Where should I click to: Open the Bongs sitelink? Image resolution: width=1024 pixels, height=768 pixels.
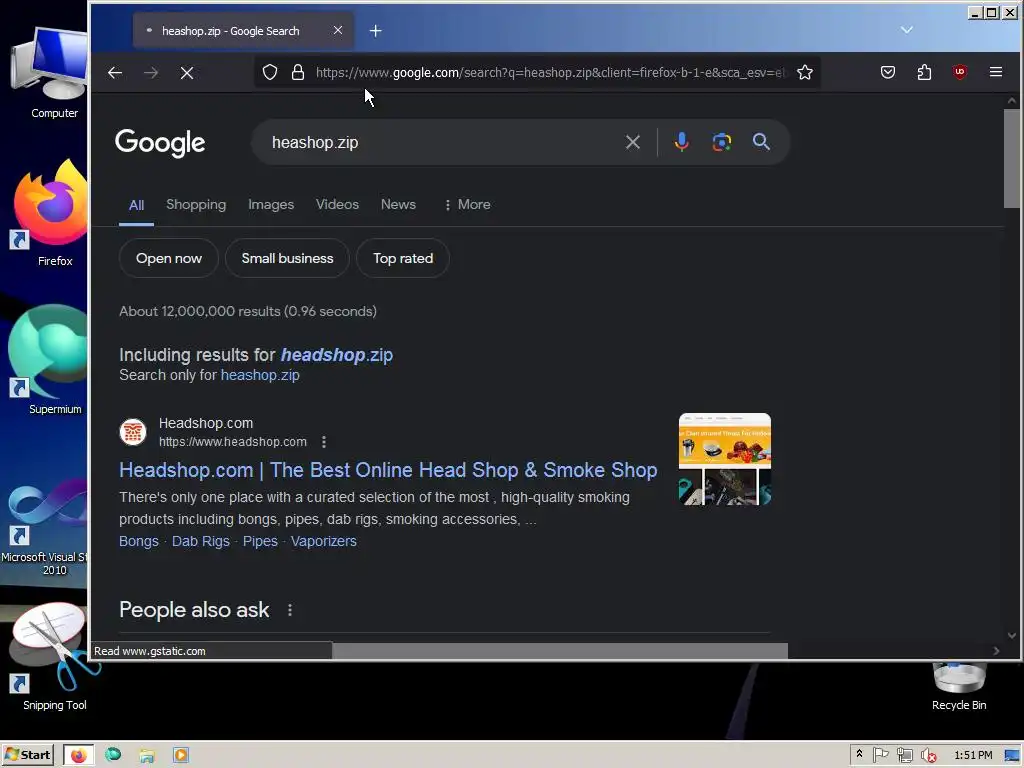pyautogui.click(x=138, y=541)
